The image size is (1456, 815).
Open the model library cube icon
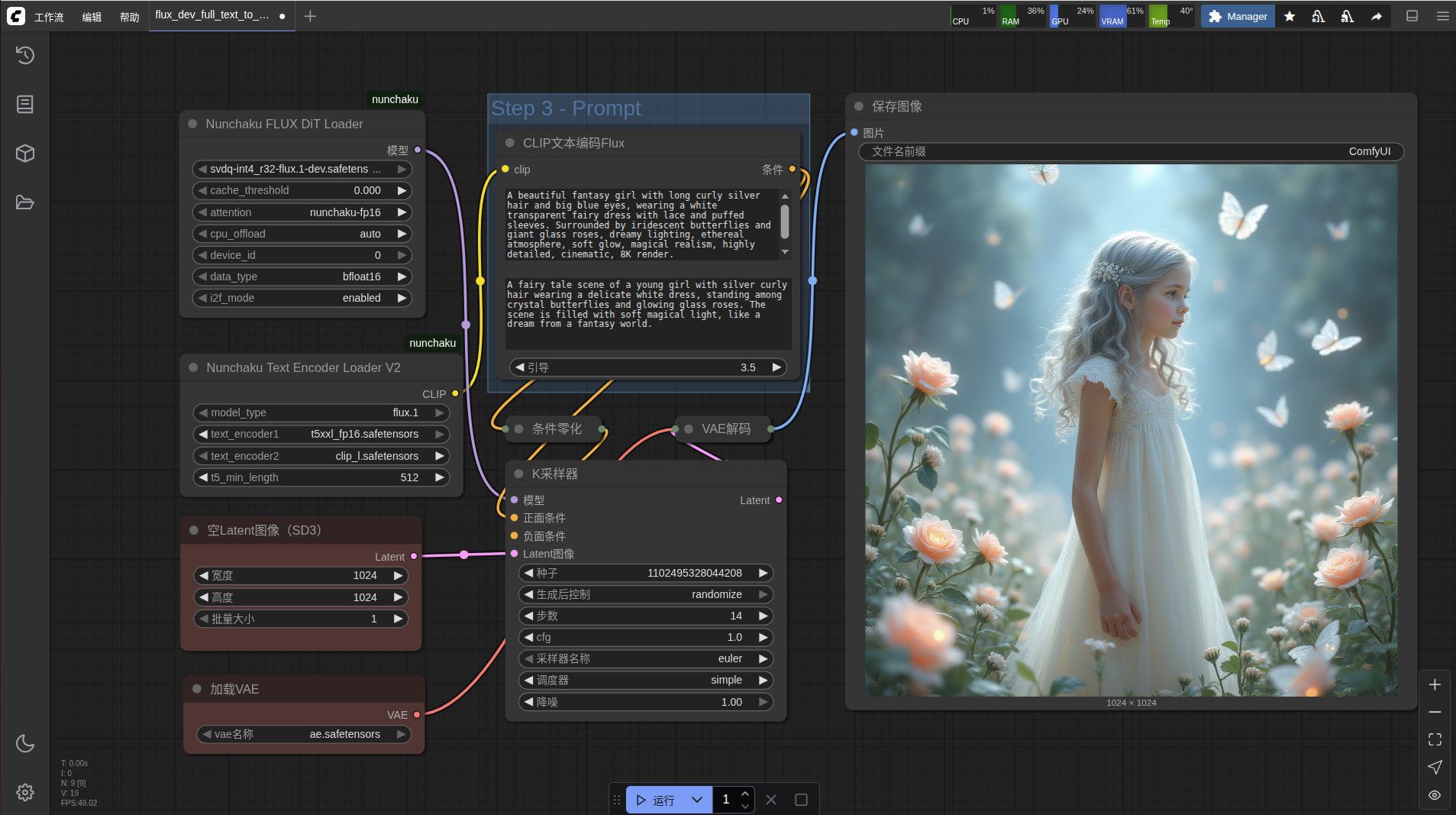pos(25,153)
